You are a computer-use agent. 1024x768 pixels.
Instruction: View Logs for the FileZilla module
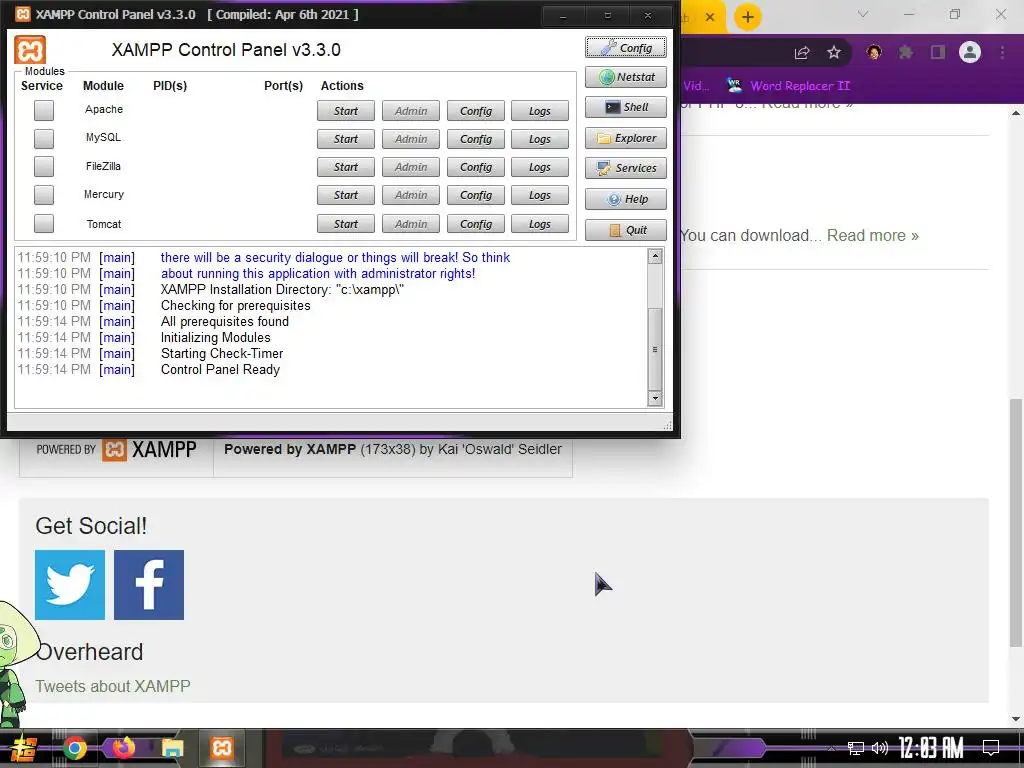click(x=539, y=167)
